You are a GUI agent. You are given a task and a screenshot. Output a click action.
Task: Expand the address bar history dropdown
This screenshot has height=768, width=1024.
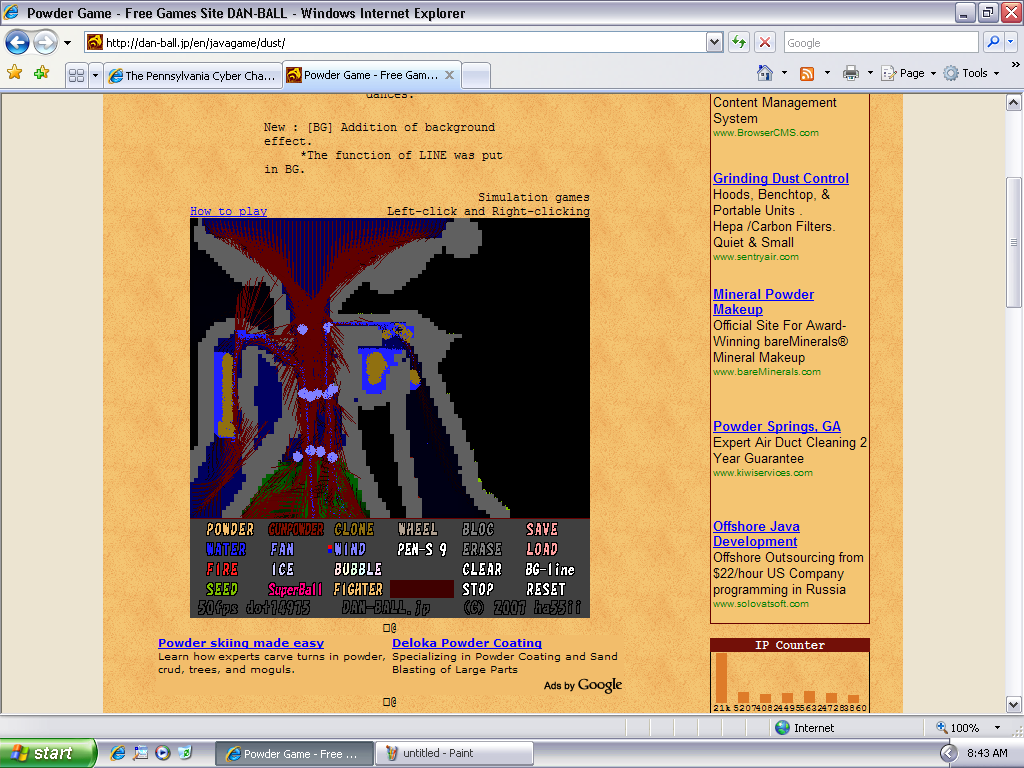[x=714, y=42]
